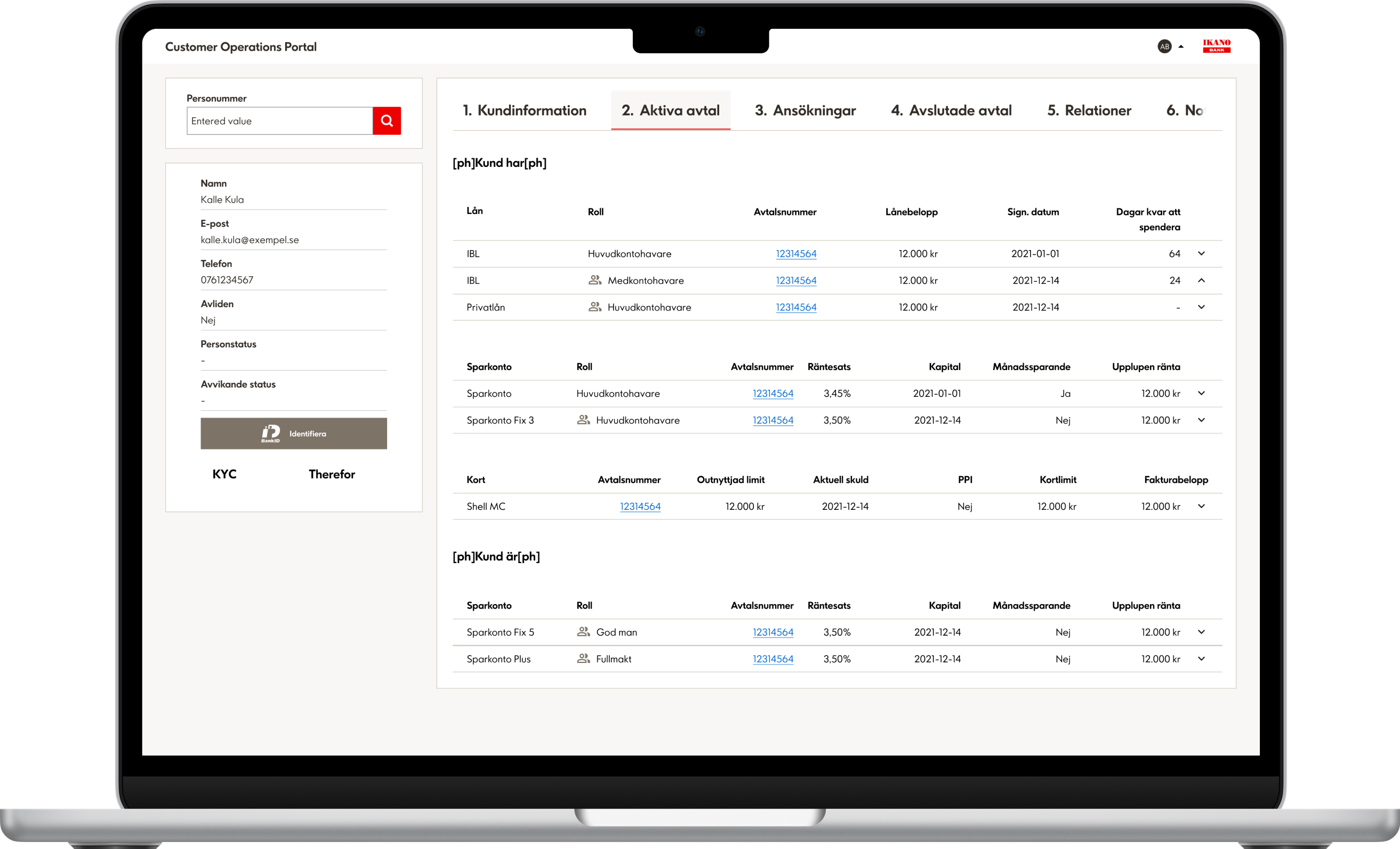The image size is (1400, 849).
Task: Click the Ikano Bank logo
Action: (1216, 46)
